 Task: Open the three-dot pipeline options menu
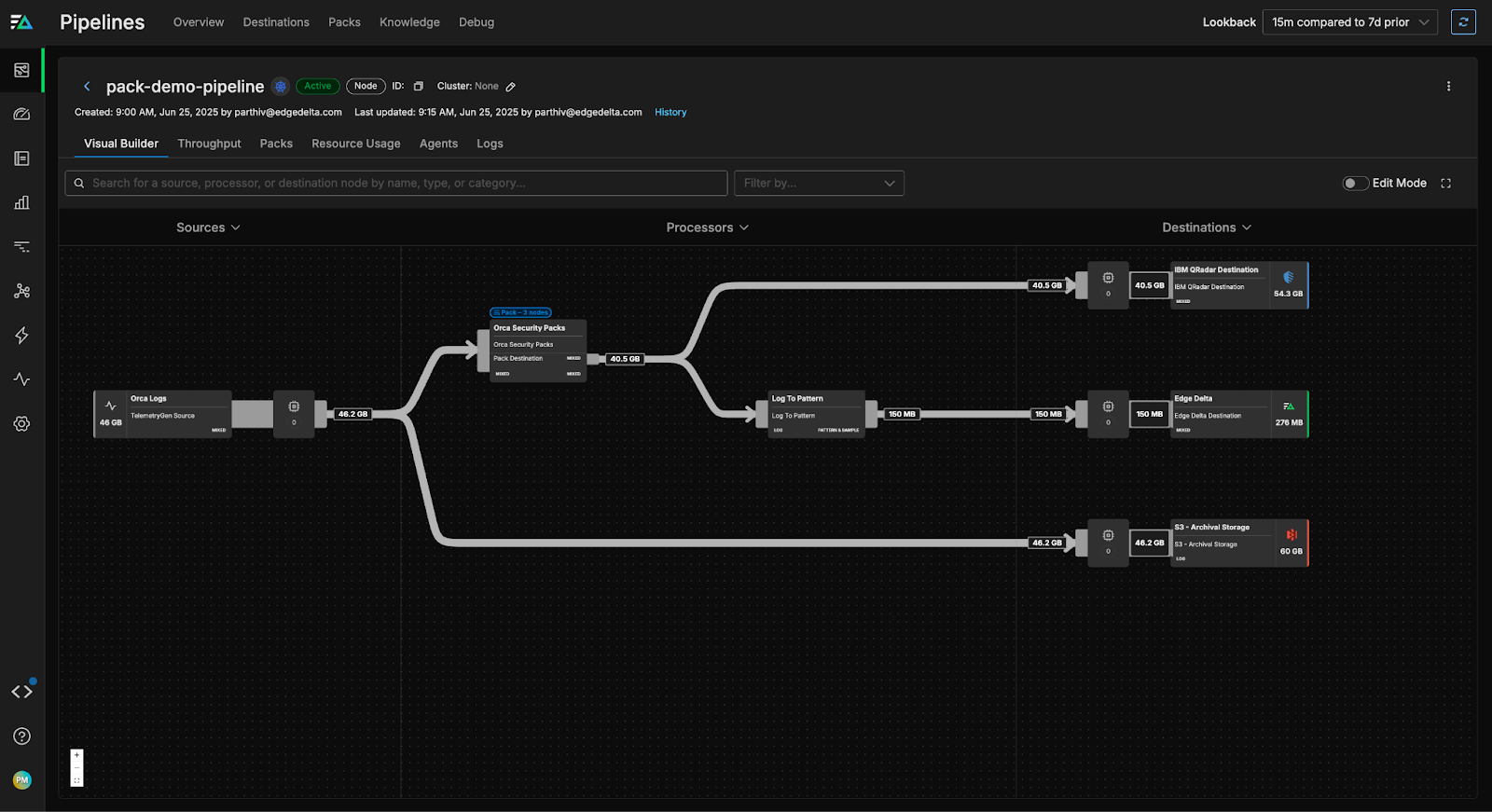point(1448,87)
